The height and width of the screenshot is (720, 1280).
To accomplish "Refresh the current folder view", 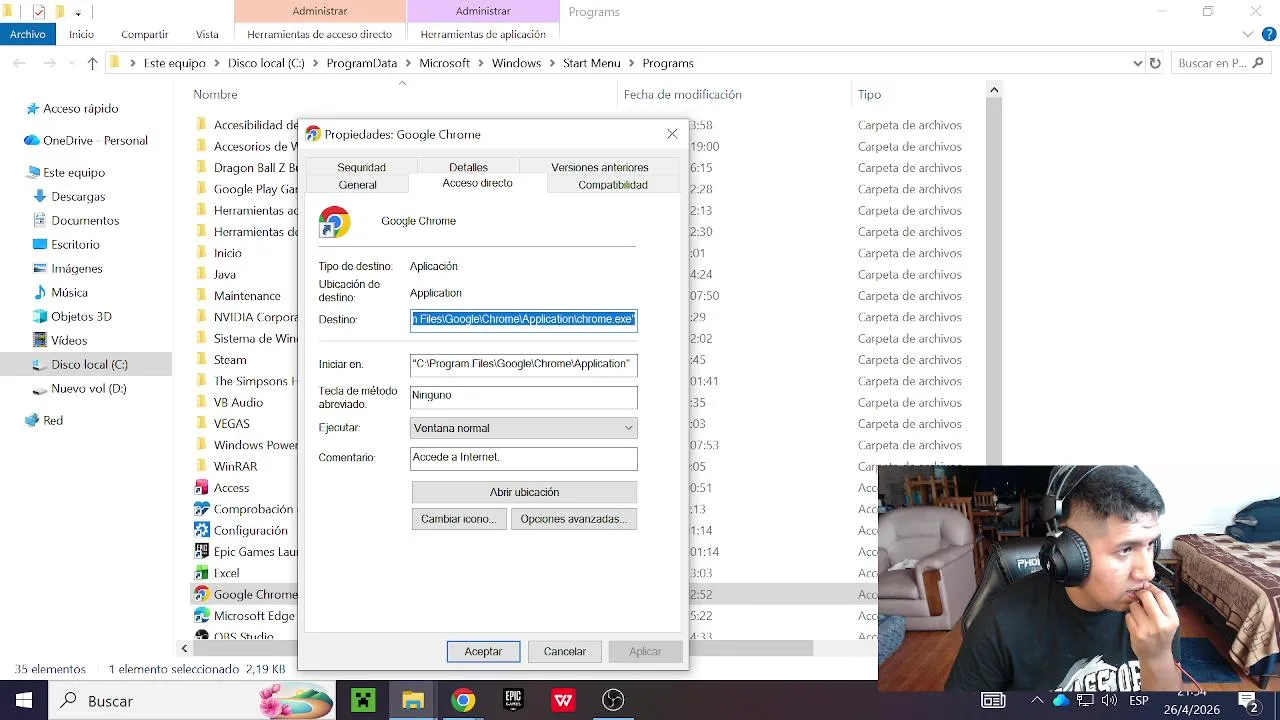I will tap(1155, 63).
